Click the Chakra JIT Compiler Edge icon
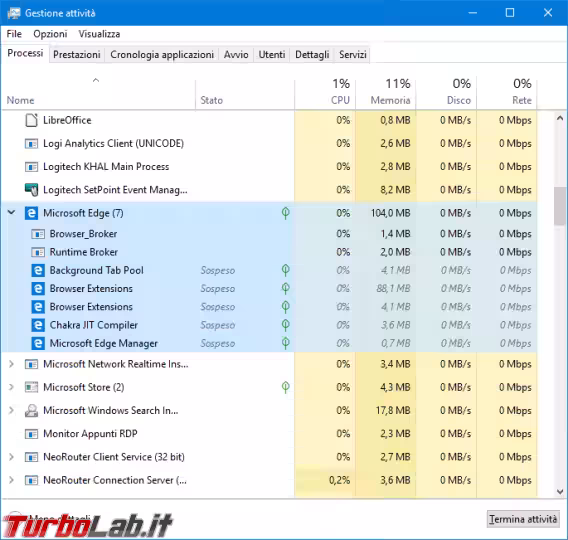This screenshot has width=568, height=540. pyautogui.click(x=38, y=325)
